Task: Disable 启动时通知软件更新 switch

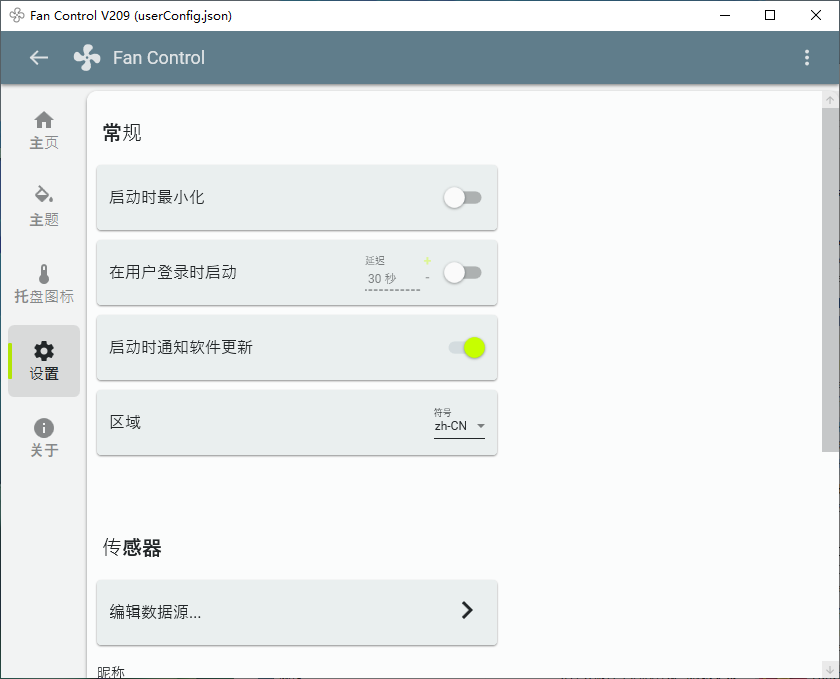Action: tap(467, 348)
